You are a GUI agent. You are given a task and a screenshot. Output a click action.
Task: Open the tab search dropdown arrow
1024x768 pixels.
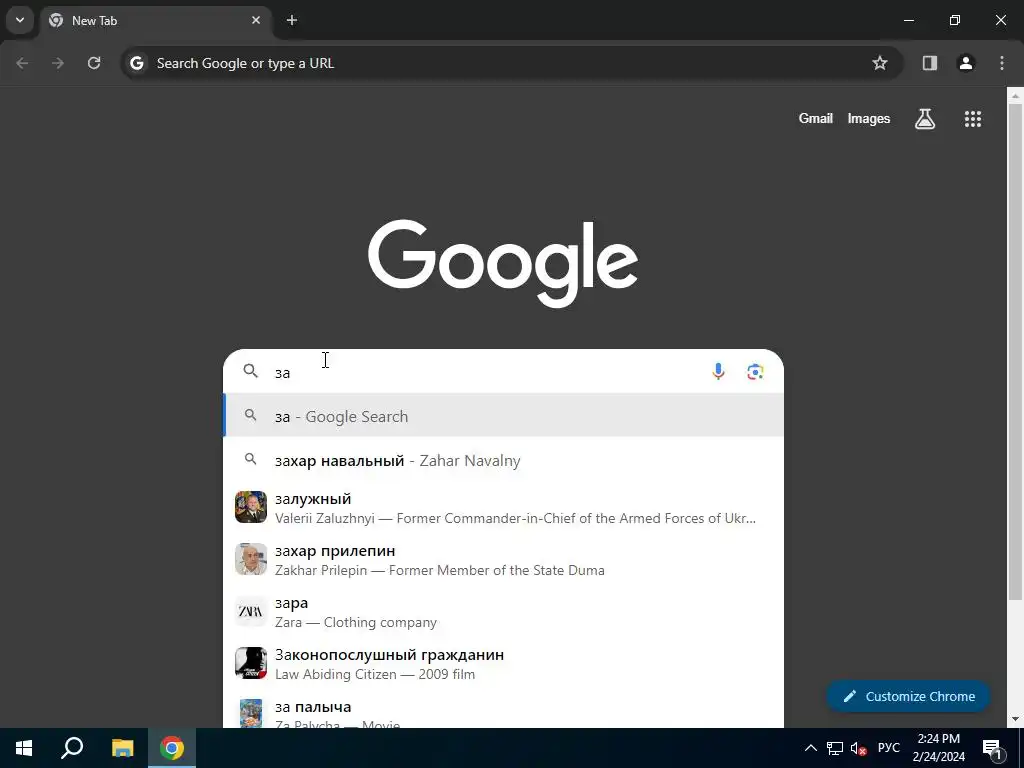20,20
